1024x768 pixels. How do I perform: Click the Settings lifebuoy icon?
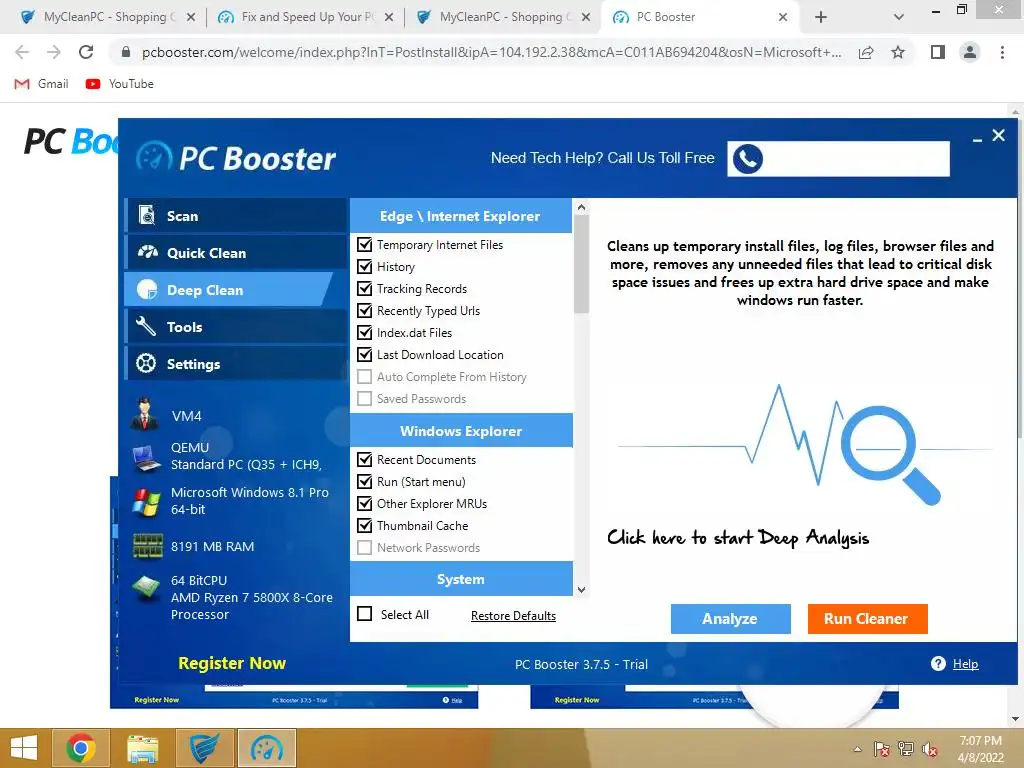[x=146, y=363]
